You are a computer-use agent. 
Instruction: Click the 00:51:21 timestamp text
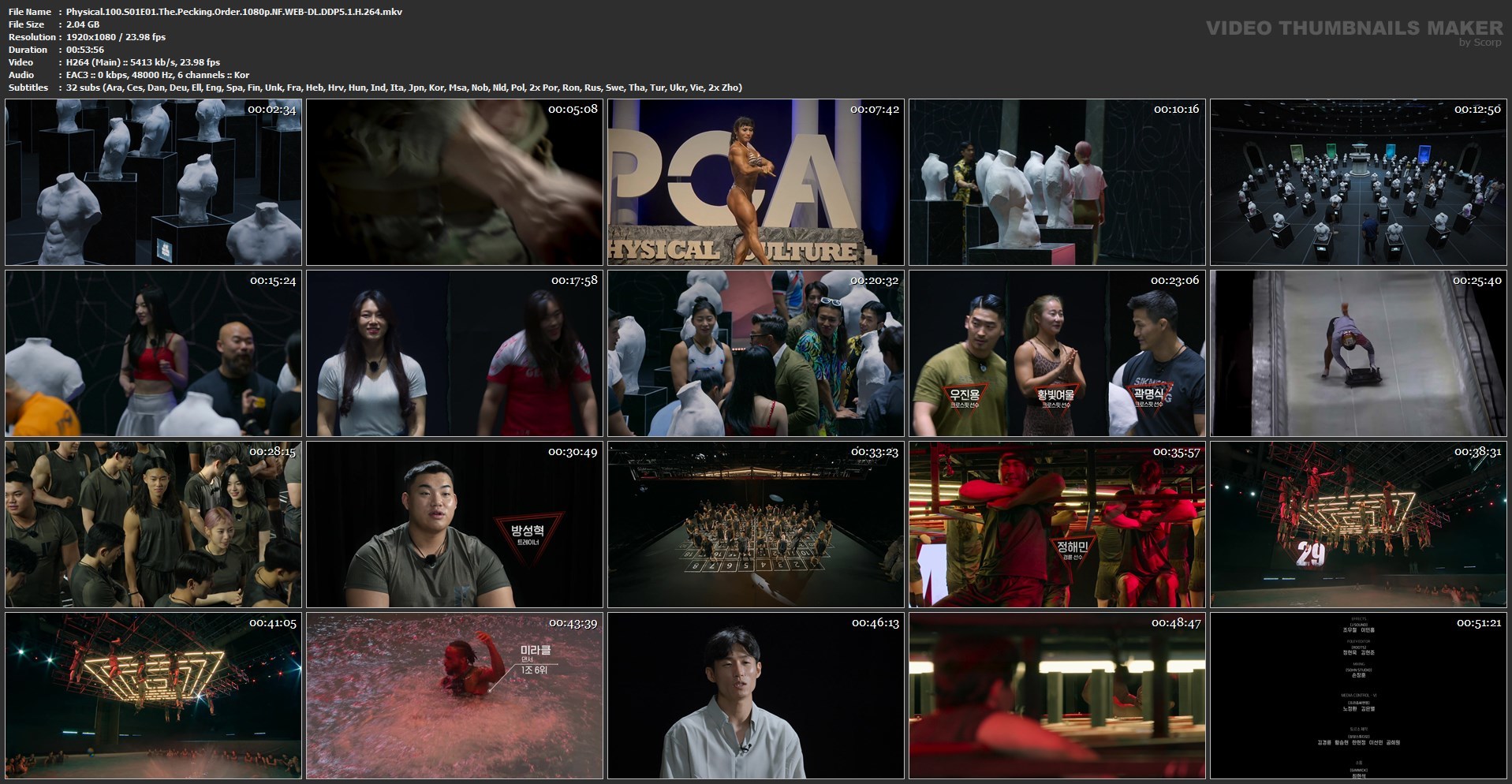(1479, 623)
